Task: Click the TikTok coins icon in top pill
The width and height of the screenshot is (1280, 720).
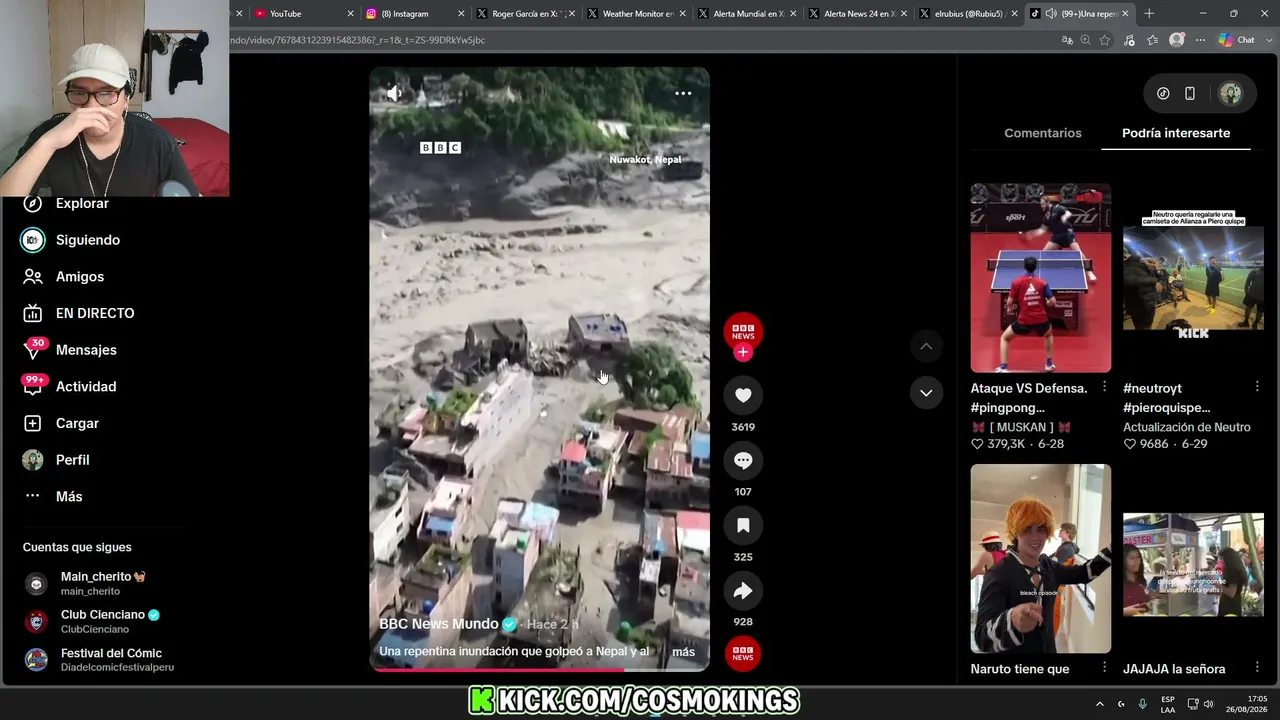Action: coord(1163,94)
